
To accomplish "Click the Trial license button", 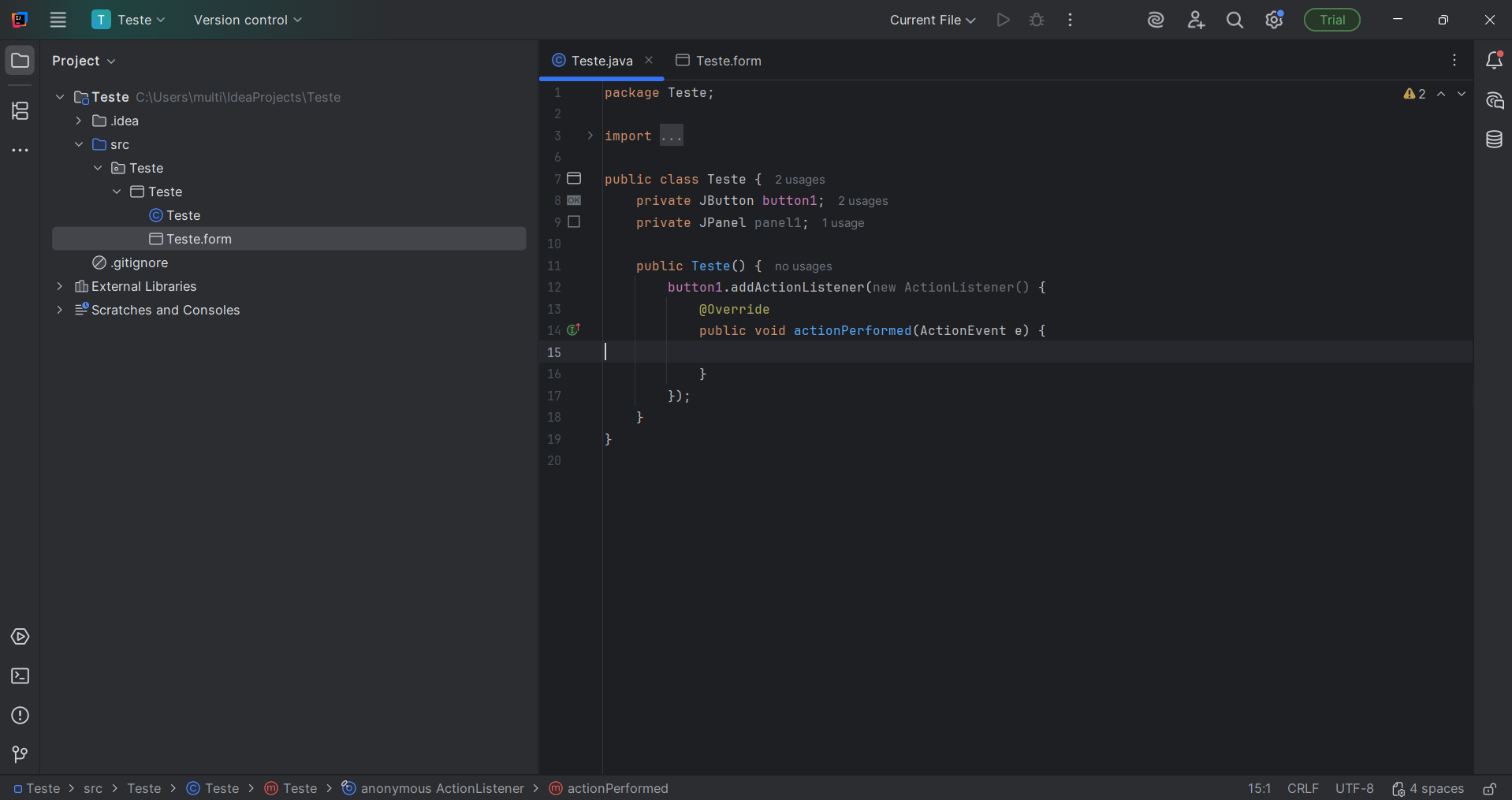I will (1331, 20).
